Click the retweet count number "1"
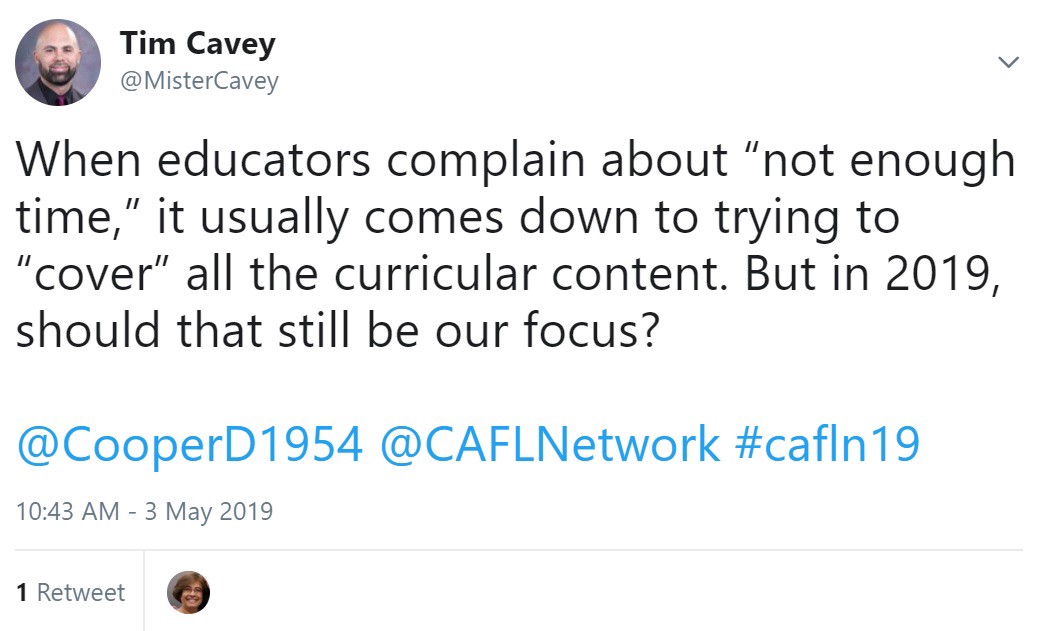The height and width of the screenshot is (631, 1038). click(22, 592)
